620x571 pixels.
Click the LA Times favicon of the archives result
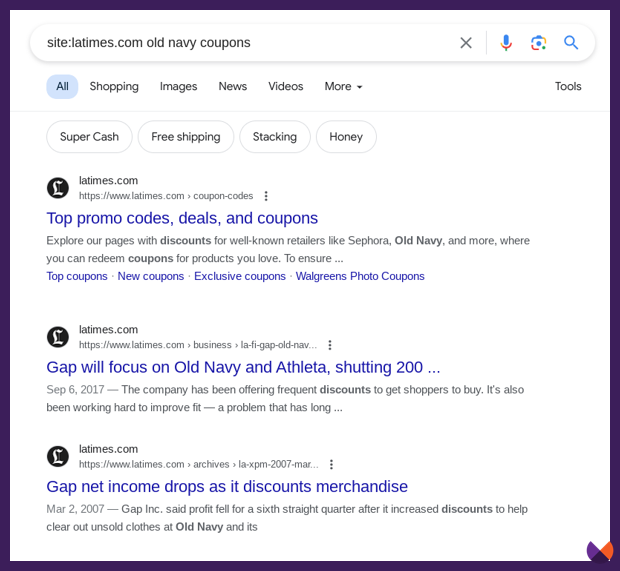[x=58, y=456]
